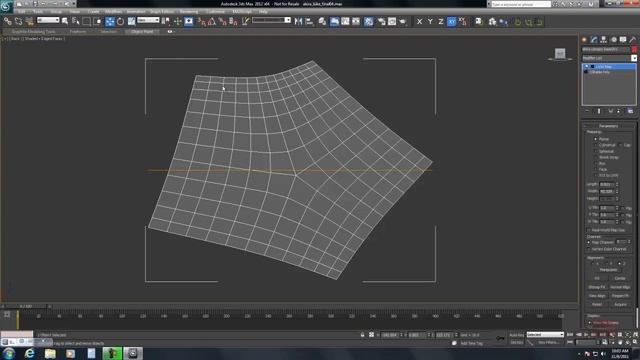The height and width of the screenshot is (360, 640).
Task: Select the Face mapping radio button
Action: point(596,169)
